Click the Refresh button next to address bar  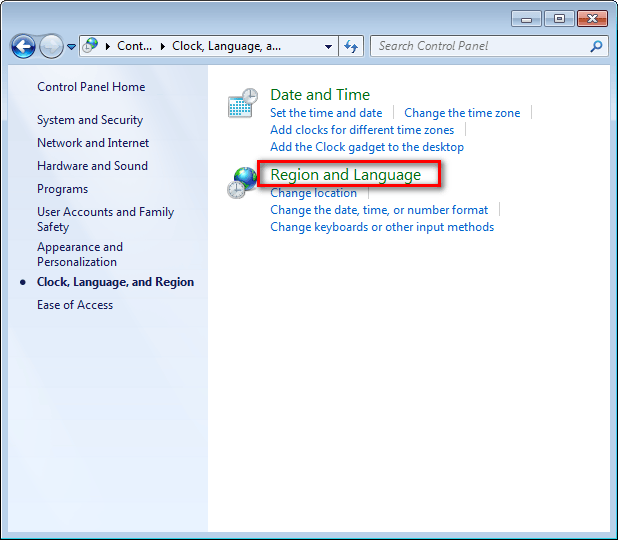pos(351,46)
